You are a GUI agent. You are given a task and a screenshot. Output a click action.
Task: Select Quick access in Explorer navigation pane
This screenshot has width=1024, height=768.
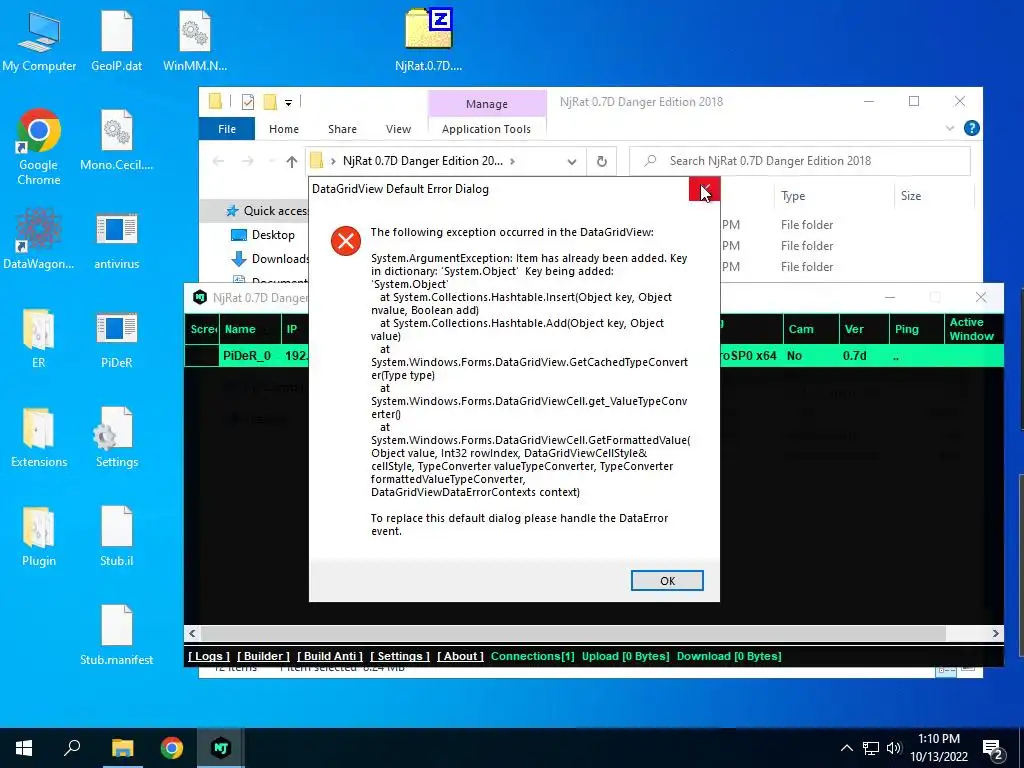pos(267,210)
